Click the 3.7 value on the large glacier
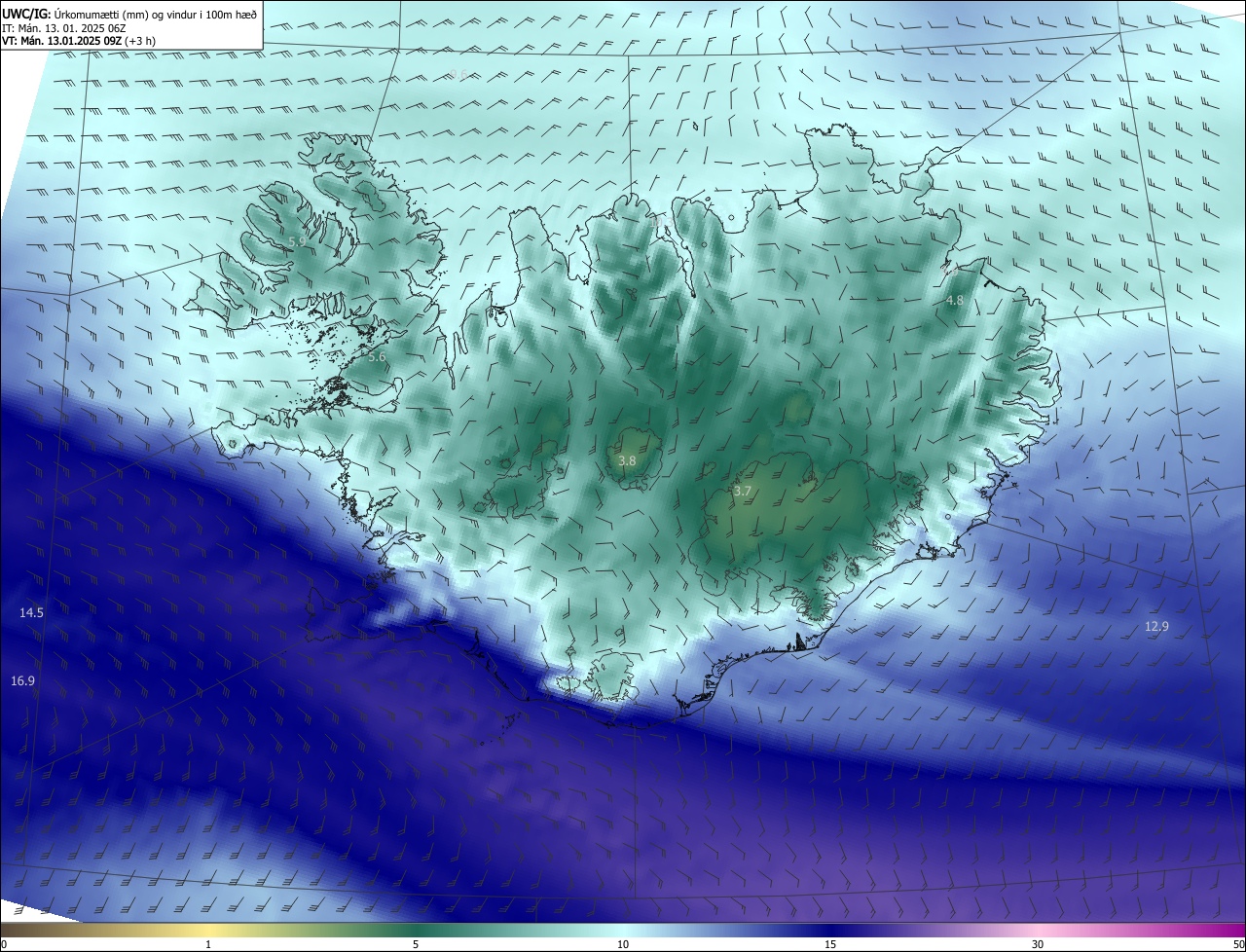Screen dimensions: 1246x952 [743, 492]
